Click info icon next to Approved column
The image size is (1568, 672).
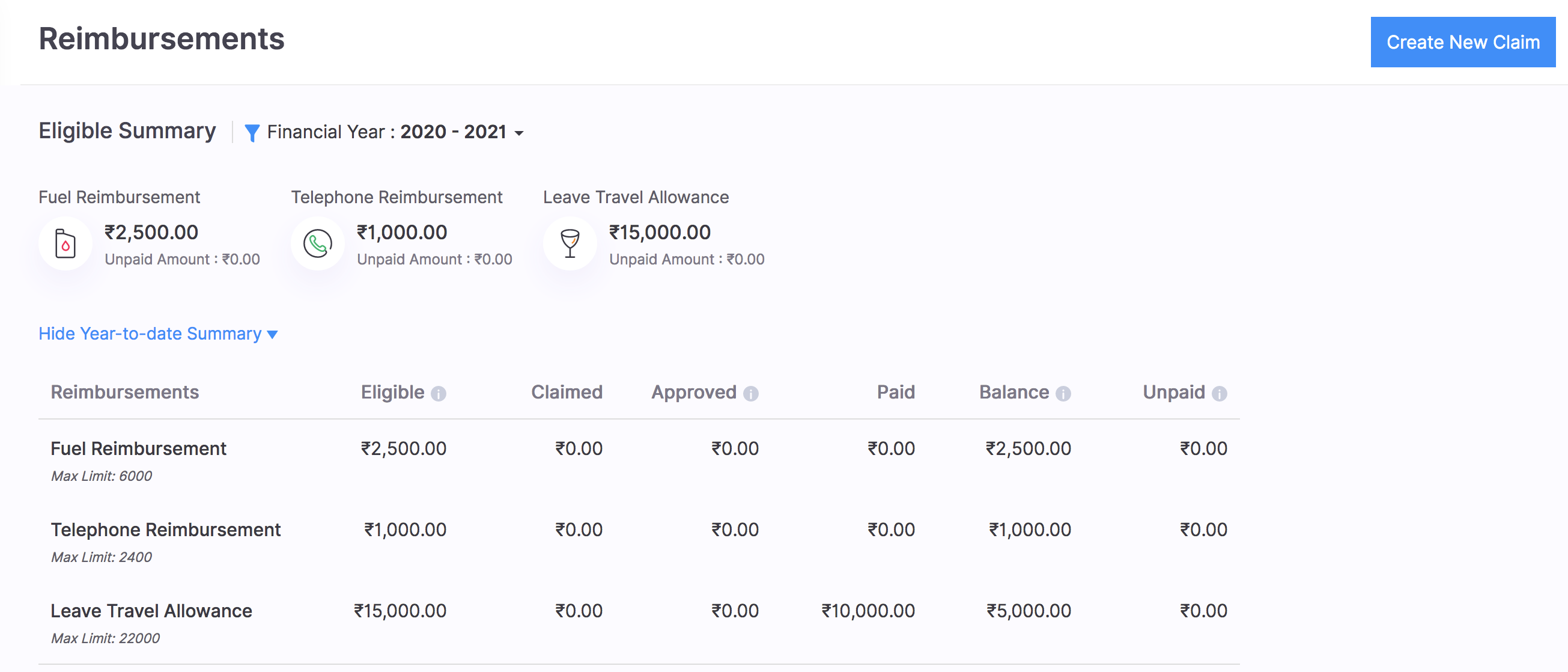click(x=750, y=394)
